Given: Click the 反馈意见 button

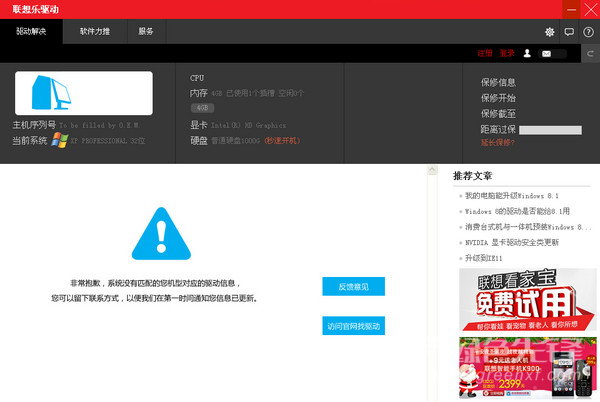Looking at the screenshot, I should tap(354, 286).
